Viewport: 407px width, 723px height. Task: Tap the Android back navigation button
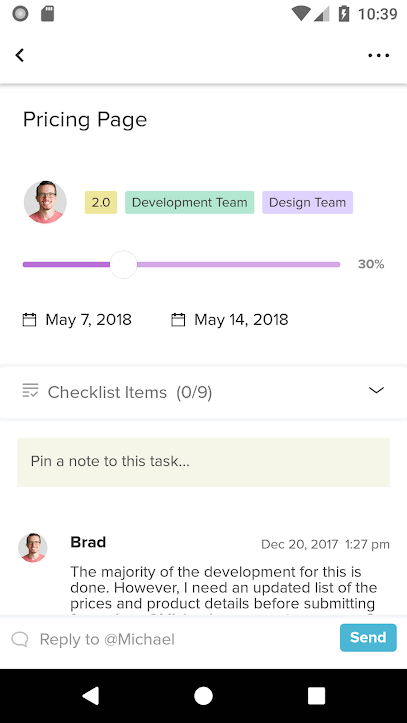point(90,696)
